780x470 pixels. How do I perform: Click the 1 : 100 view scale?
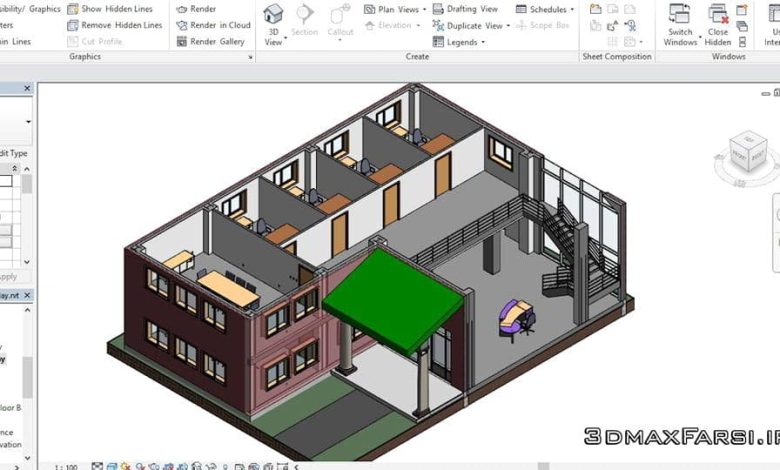[x=66, y=467]
